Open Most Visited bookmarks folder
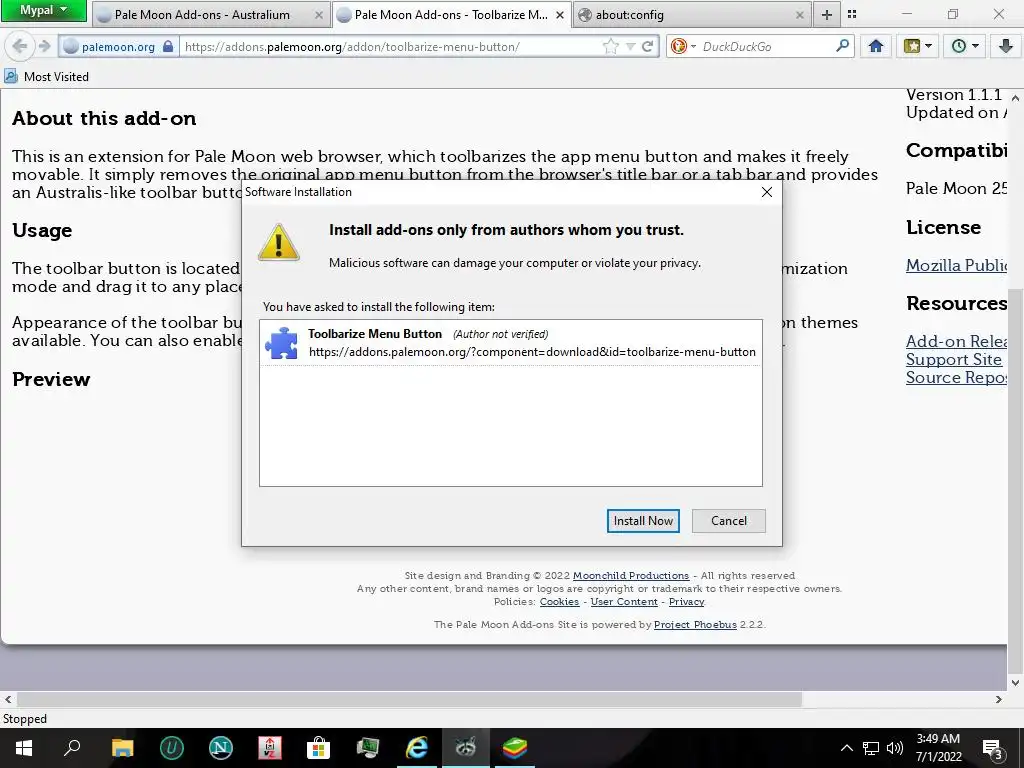The height and width of the screenshot is (768, 1024). coord(47,76)
